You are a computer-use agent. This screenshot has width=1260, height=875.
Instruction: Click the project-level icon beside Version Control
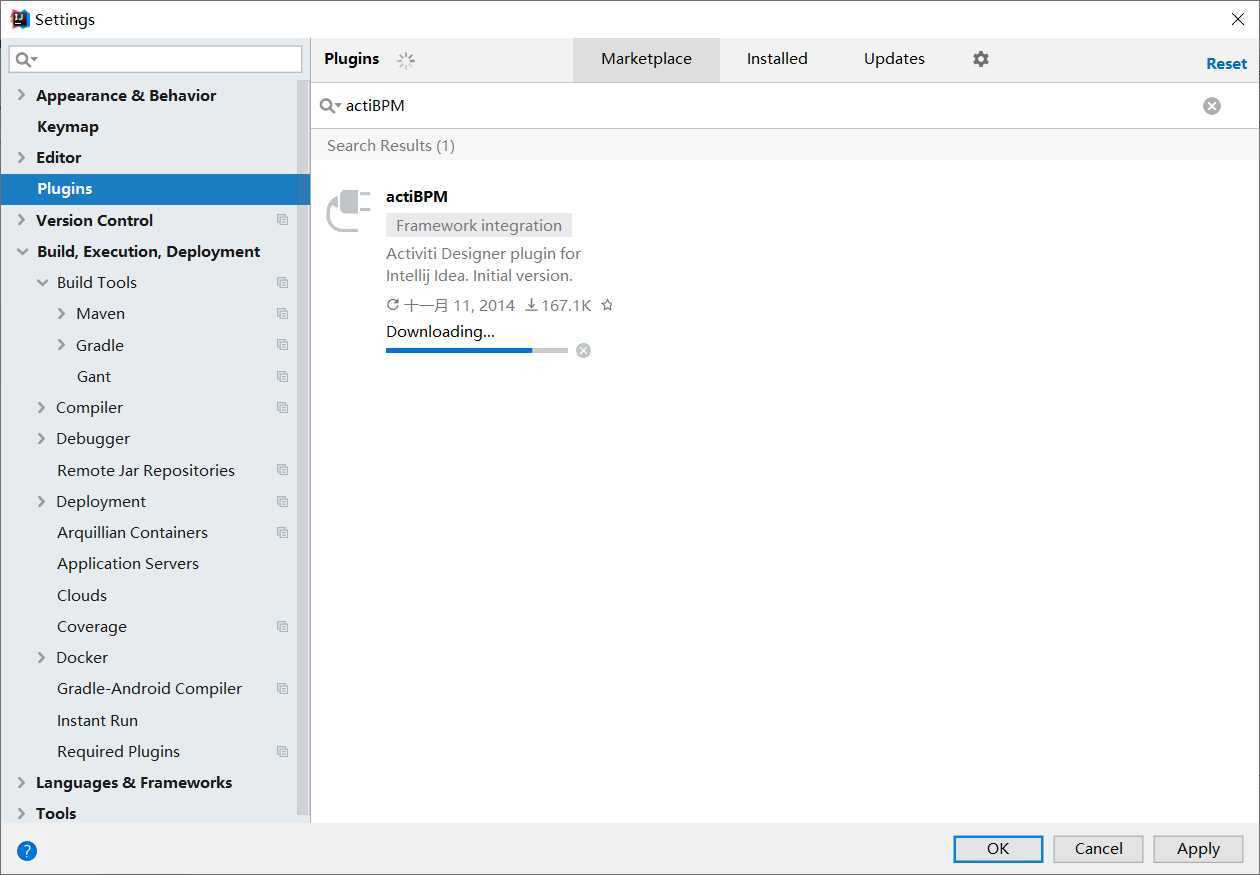click(282, 220)
